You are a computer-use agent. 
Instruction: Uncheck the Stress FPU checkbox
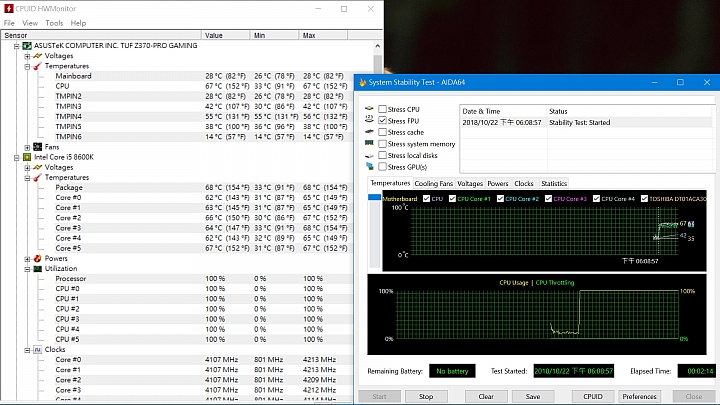382,120
